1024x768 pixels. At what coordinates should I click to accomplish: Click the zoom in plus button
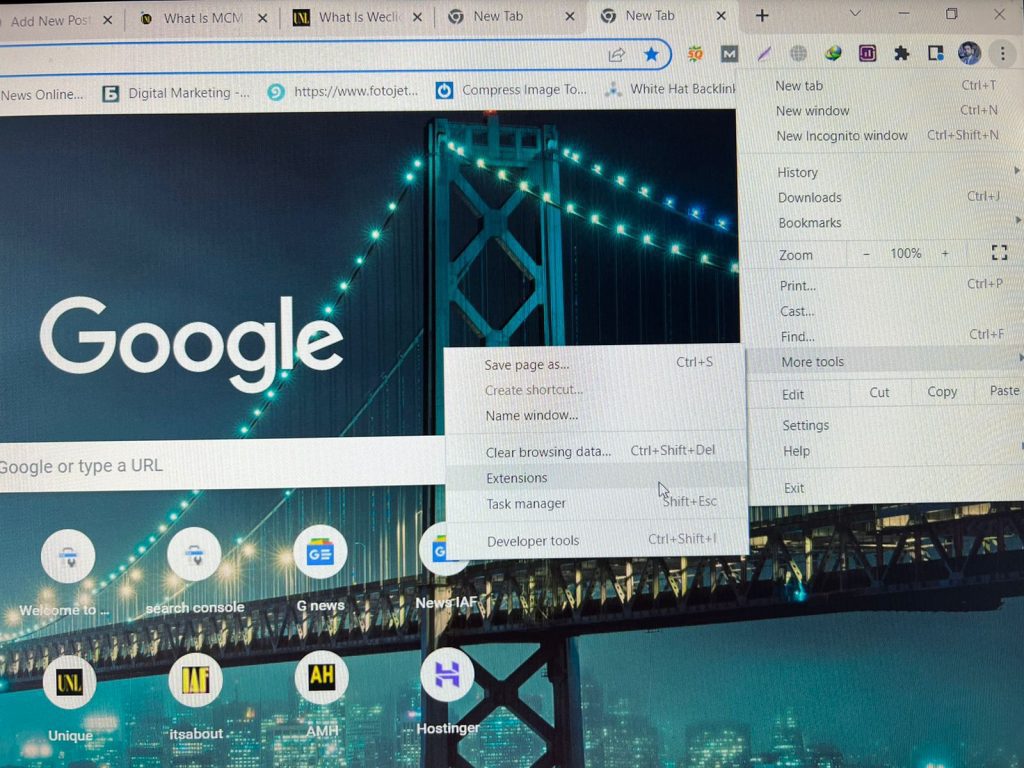point(945,254)
